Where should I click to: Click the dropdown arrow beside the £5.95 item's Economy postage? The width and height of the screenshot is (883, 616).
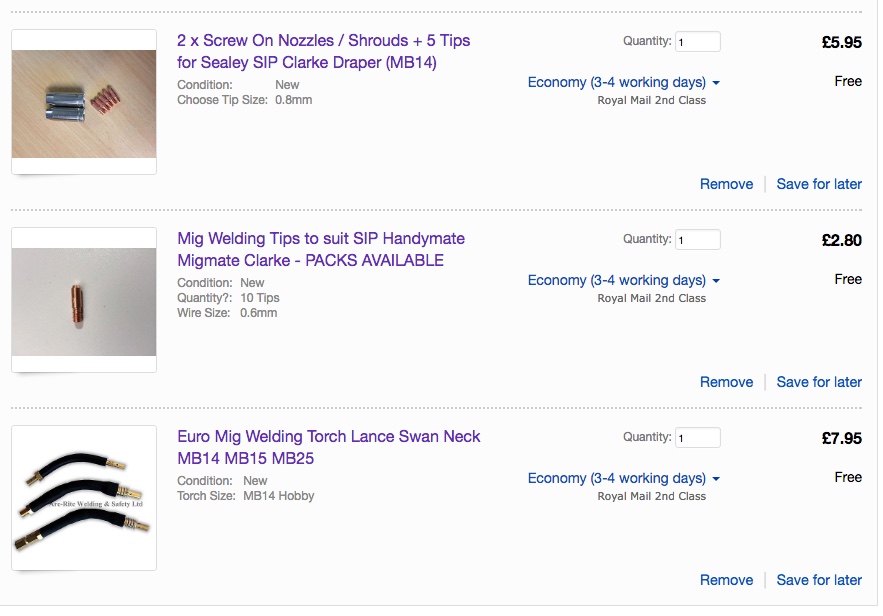tap(716, 83)
